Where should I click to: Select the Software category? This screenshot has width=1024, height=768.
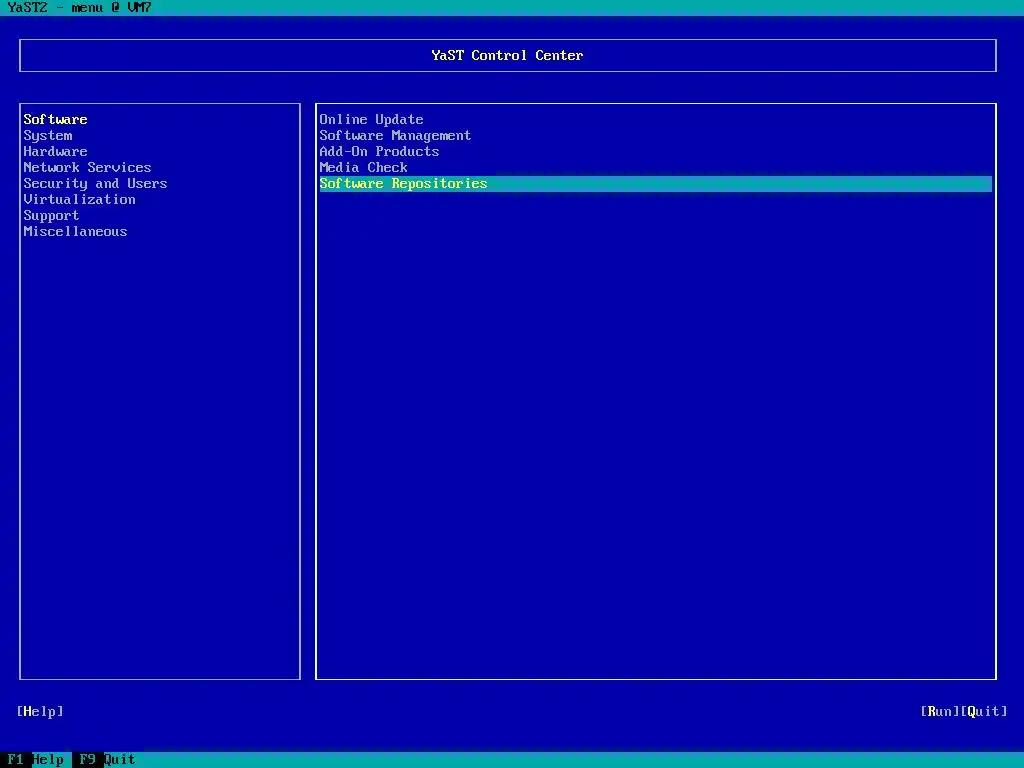pyautogui.click(x=56, y=120)
